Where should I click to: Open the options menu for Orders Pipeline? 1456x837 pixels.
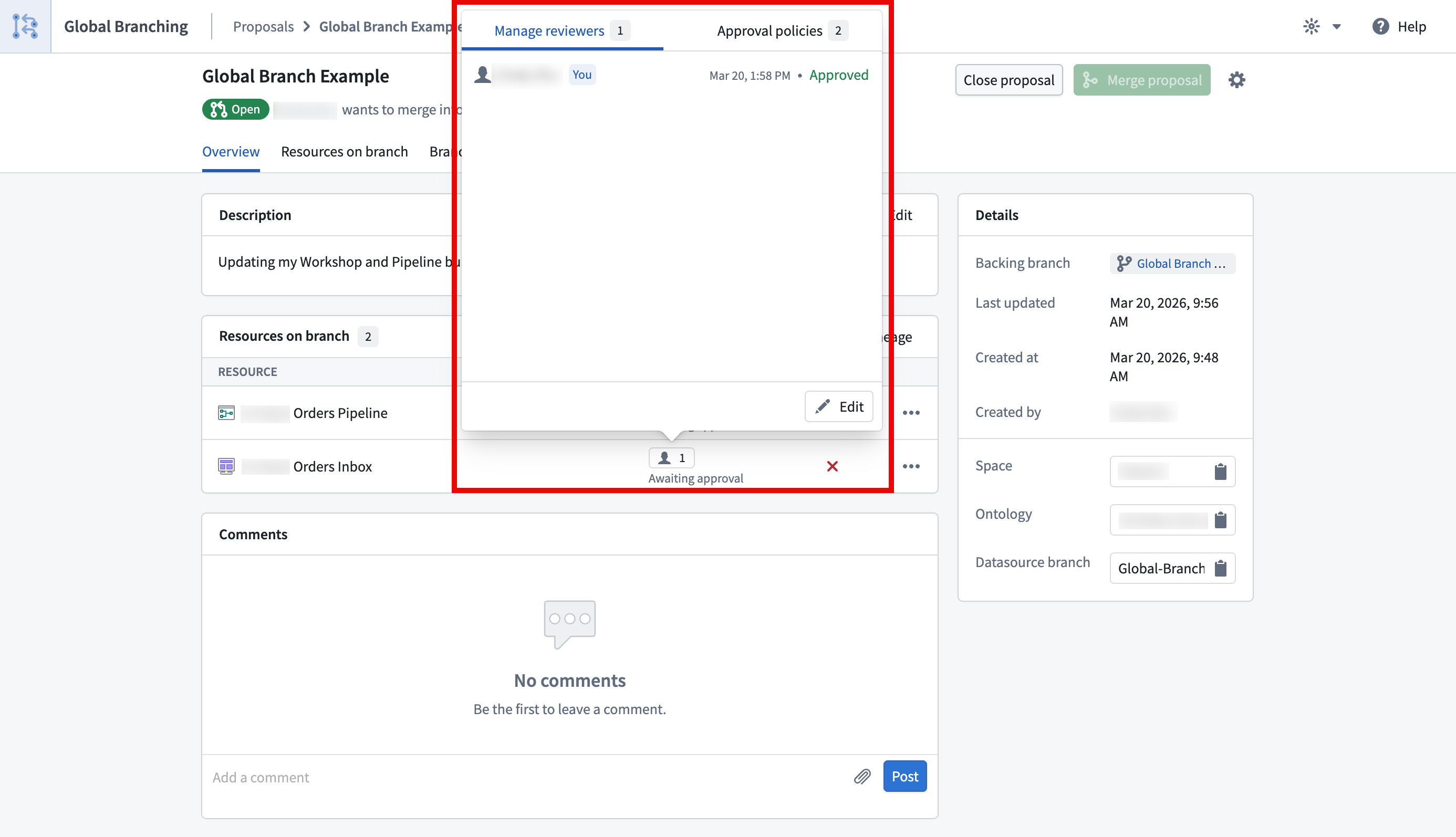pyautogui.click(x=911, y=412)
